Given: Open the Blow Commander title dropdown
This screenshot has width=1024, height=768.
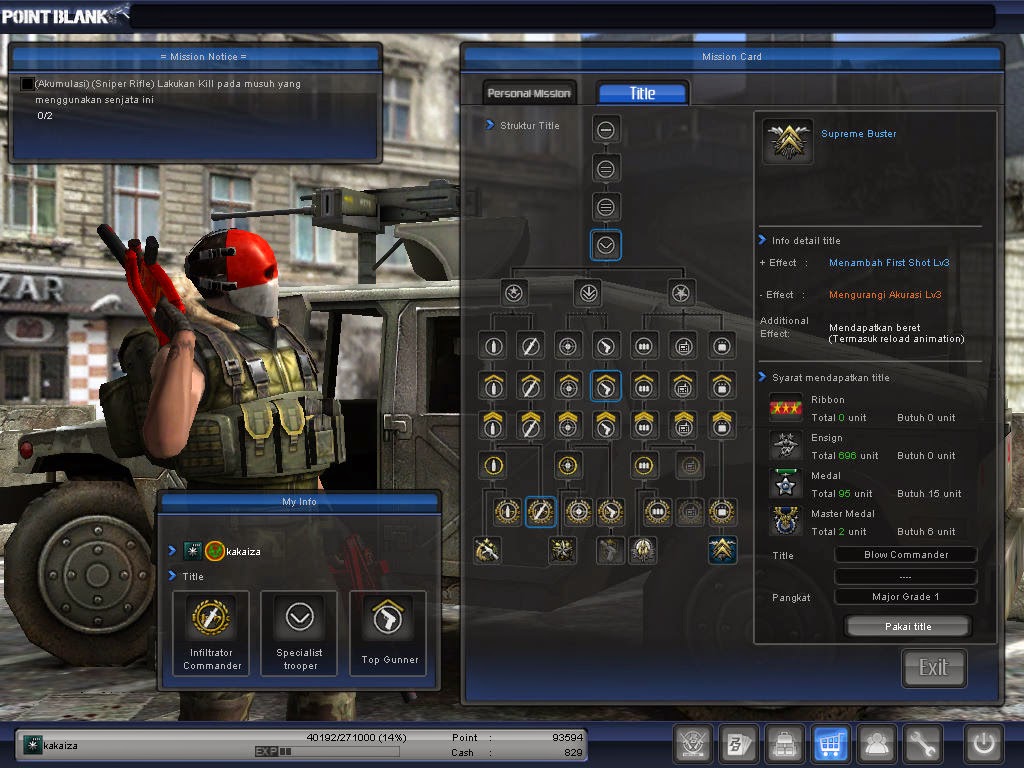Looking at the screenshot, I should 905,554.
